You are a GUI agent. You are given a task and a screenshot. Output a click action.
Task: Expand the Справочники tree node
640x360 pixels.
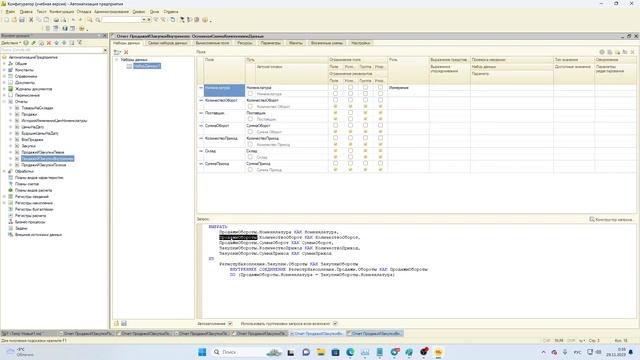(x=4, y=76)
